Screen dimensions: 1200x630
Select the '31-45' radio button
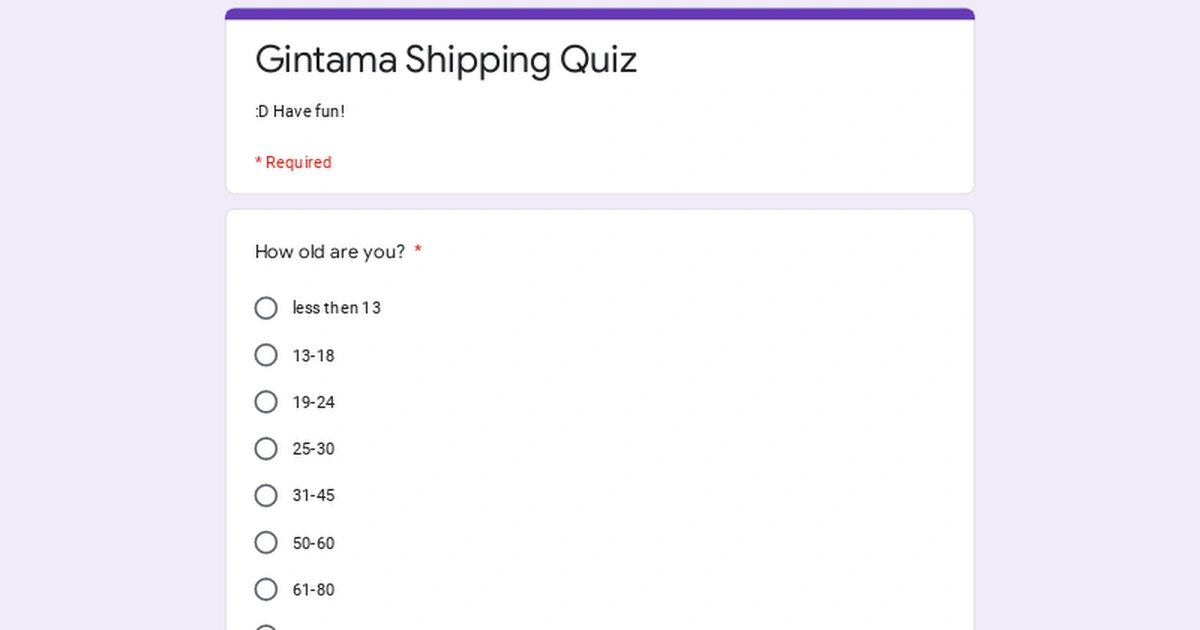click(266, 495)
